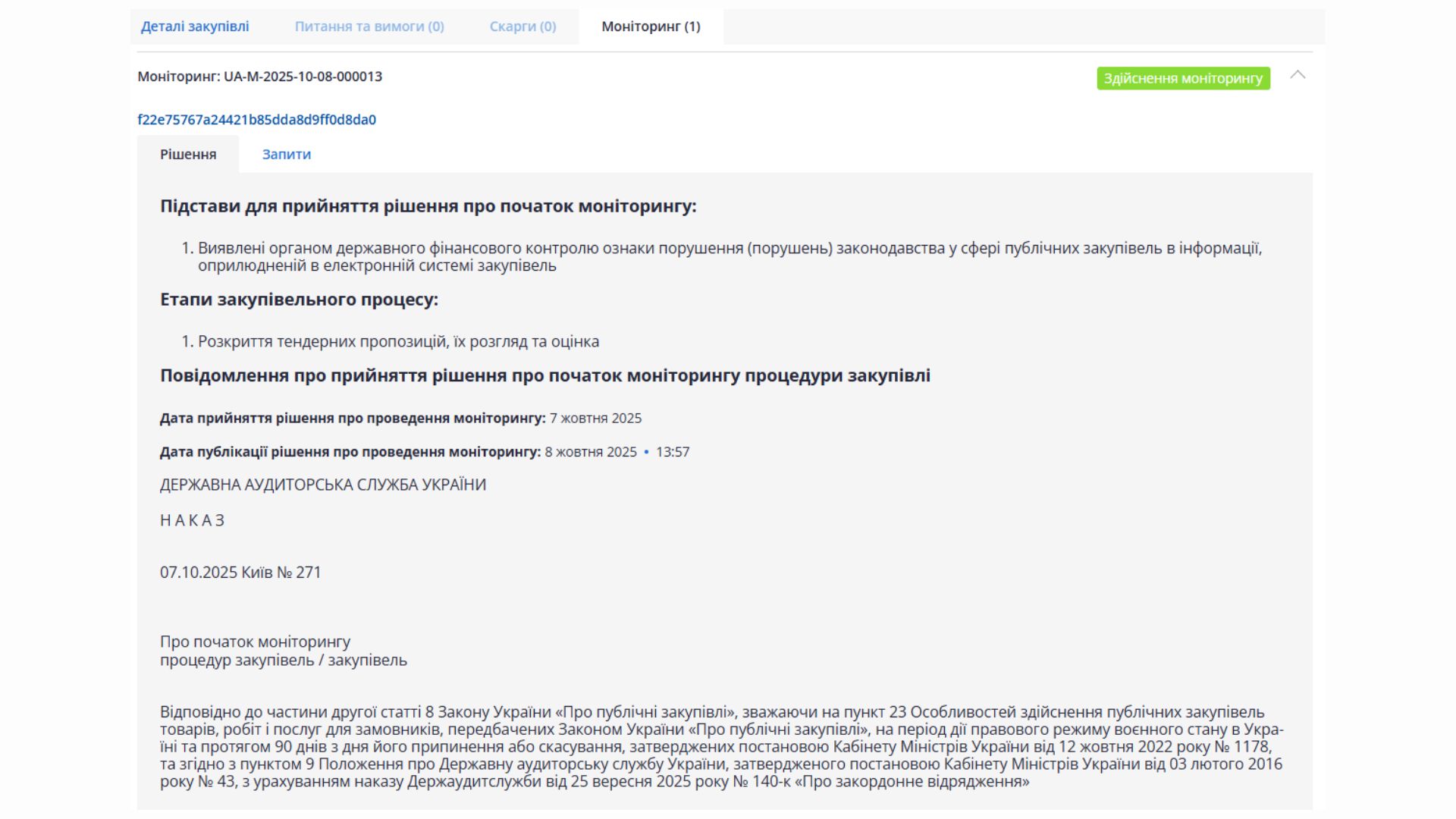
Task: Click the Підстави для прийняття рішення heading
Action: pyautogui.click(x=428, y=206)
